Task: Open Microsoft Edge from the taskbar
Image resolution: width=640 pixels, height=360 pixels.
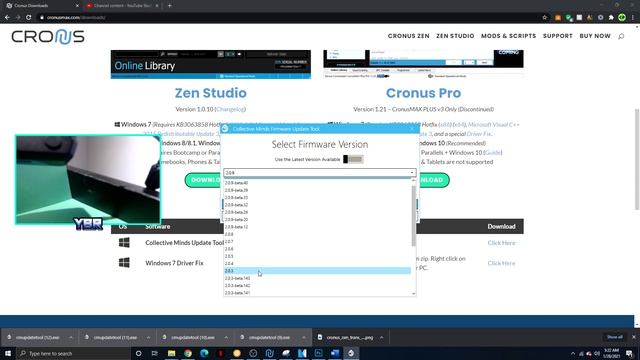Action: [204, 353]
